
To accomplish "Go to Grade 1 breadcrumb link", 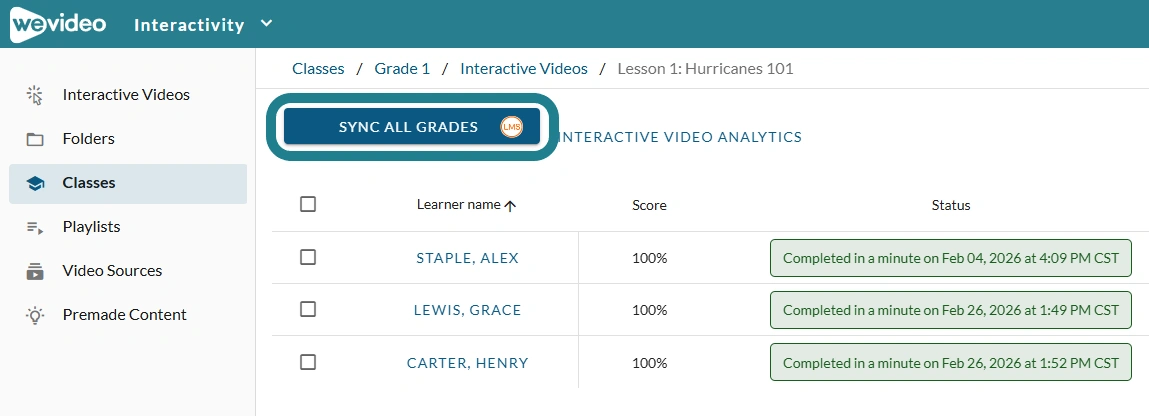I will tap(402, 69).
